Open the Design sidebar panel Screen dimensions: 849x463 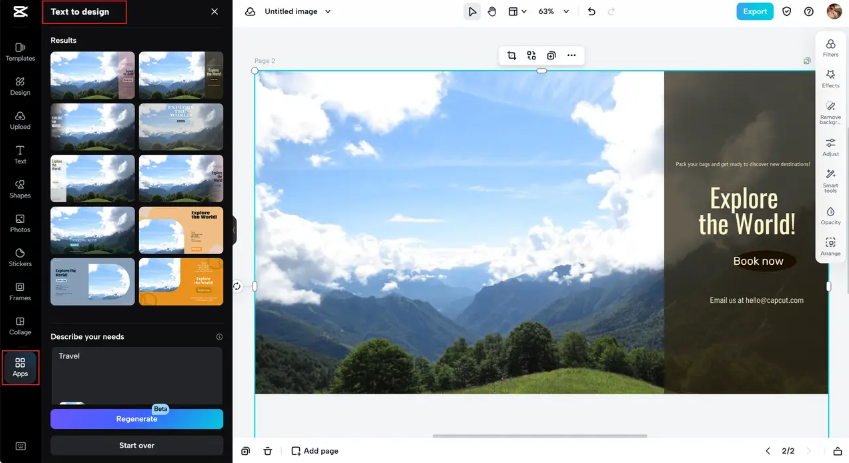(20, 86)
